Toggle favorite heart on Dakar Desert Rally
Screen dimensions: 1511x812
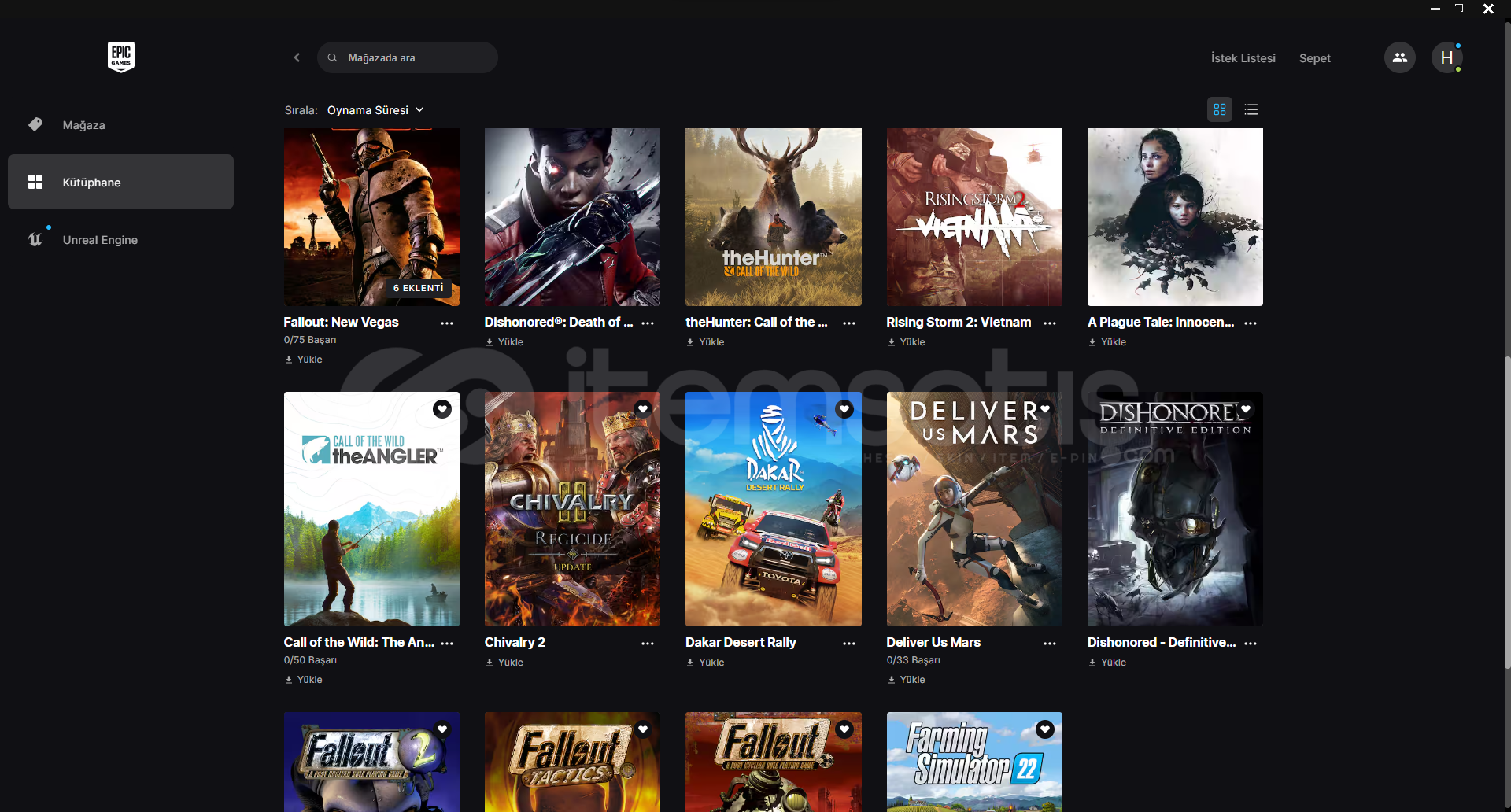click(844, 409)
